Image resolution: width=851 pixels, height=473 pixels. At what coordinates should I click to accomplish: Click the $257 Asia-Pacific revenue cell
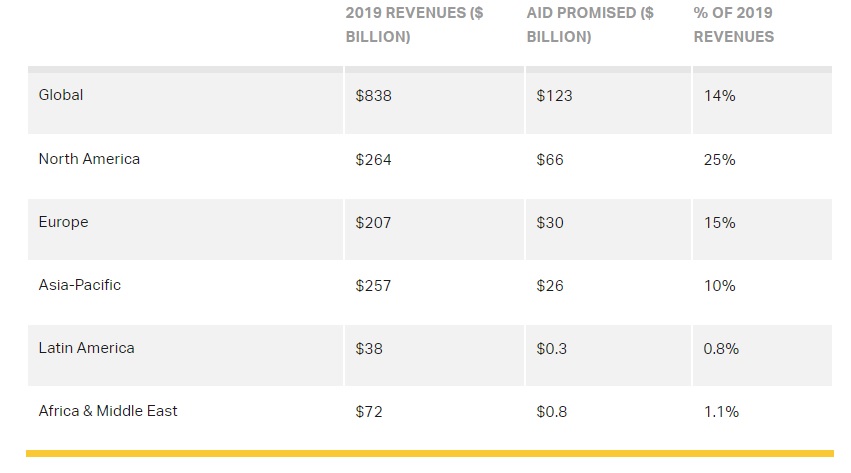[x=371, y=286]
